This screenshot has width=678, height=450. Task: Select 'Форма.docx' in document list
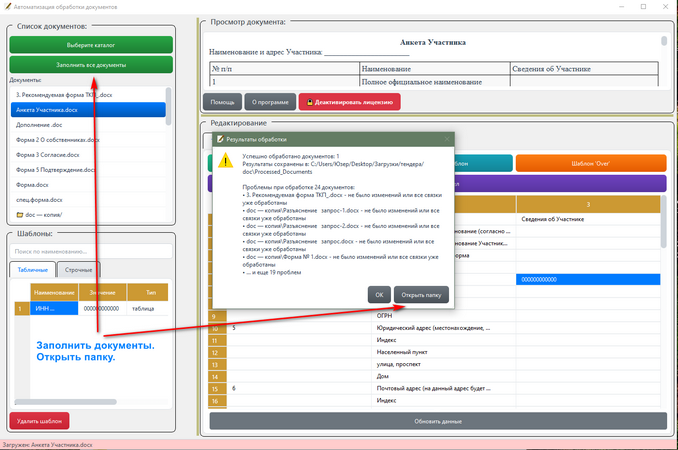tap(88, 185)
